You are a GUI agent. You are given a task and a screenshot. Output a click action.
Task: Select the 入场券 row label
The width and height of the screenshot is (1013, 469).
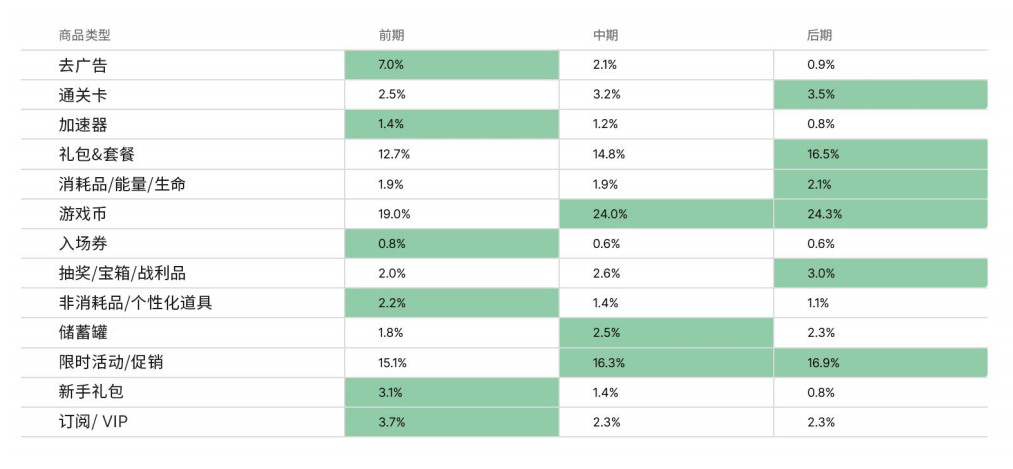[83, 244]
